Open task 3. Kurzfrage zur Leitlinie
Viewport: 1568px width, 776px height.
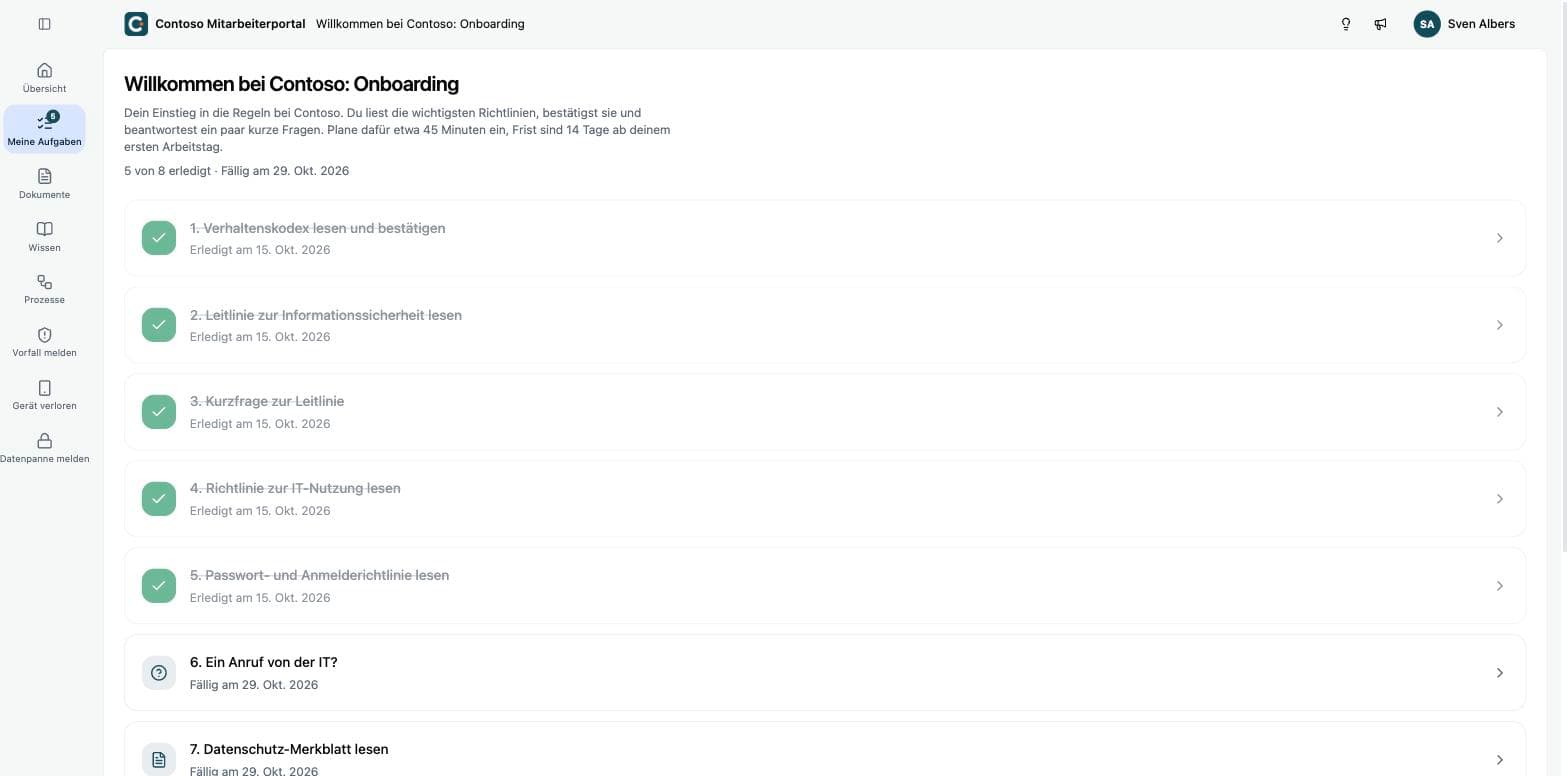tap(825, 412)
